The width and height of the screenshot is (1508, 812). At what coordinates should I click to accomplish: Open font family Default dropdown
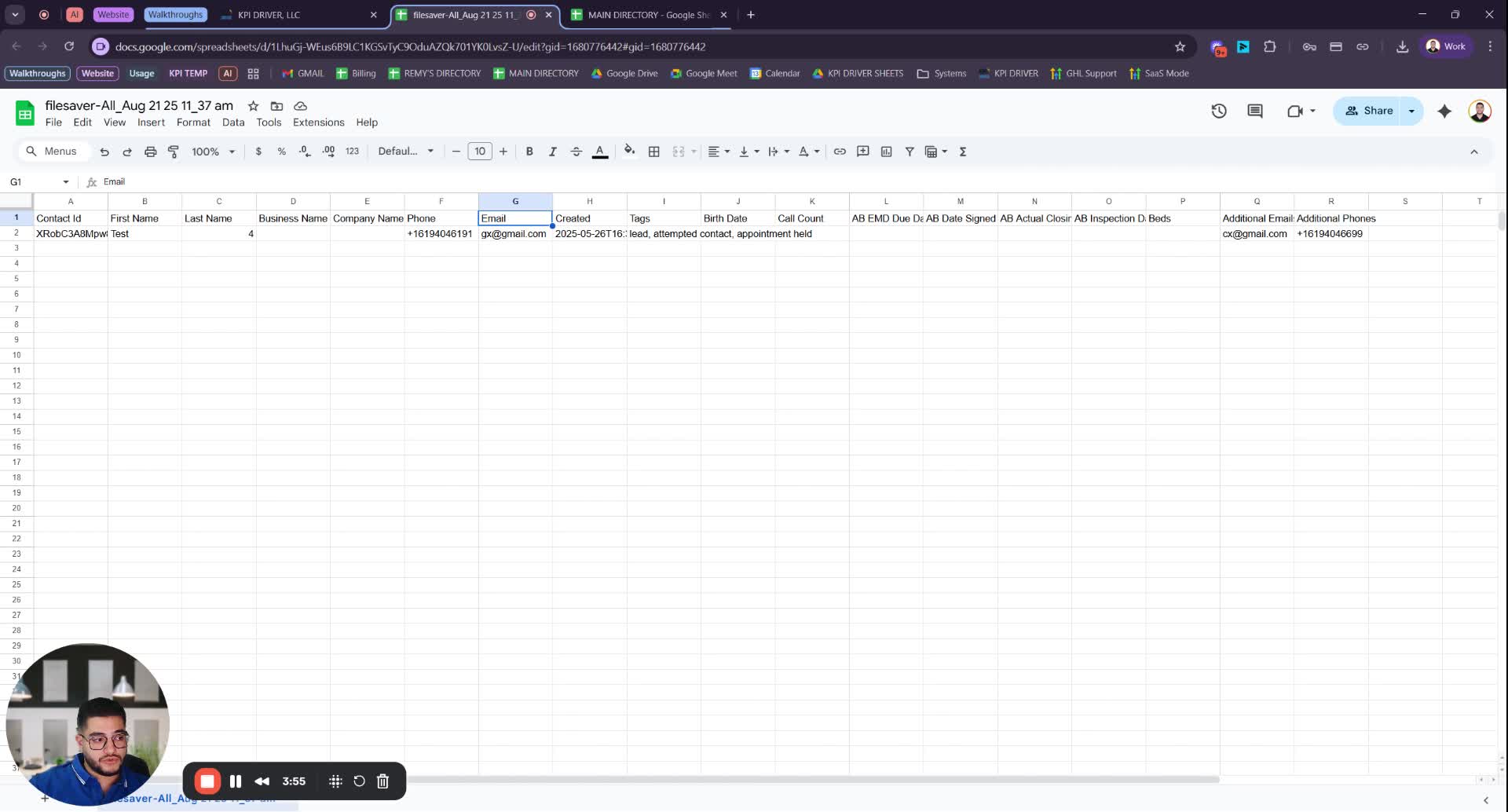coord(405,152)
